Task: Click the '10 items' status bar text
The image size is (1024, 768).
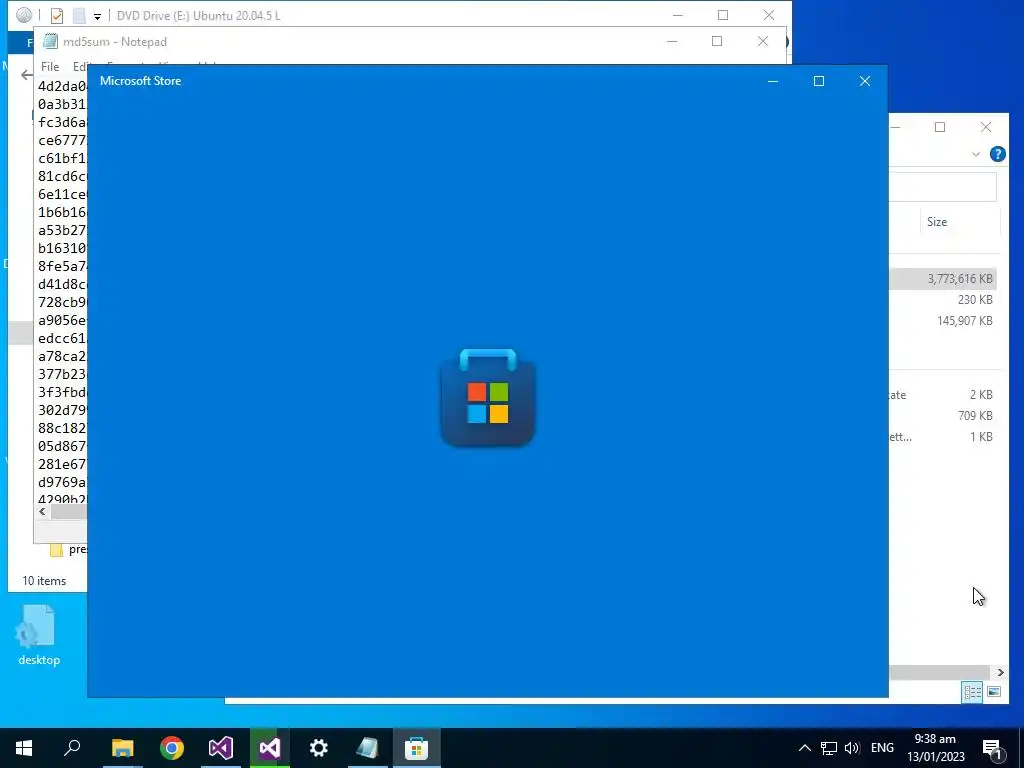Action: (44, 581)
